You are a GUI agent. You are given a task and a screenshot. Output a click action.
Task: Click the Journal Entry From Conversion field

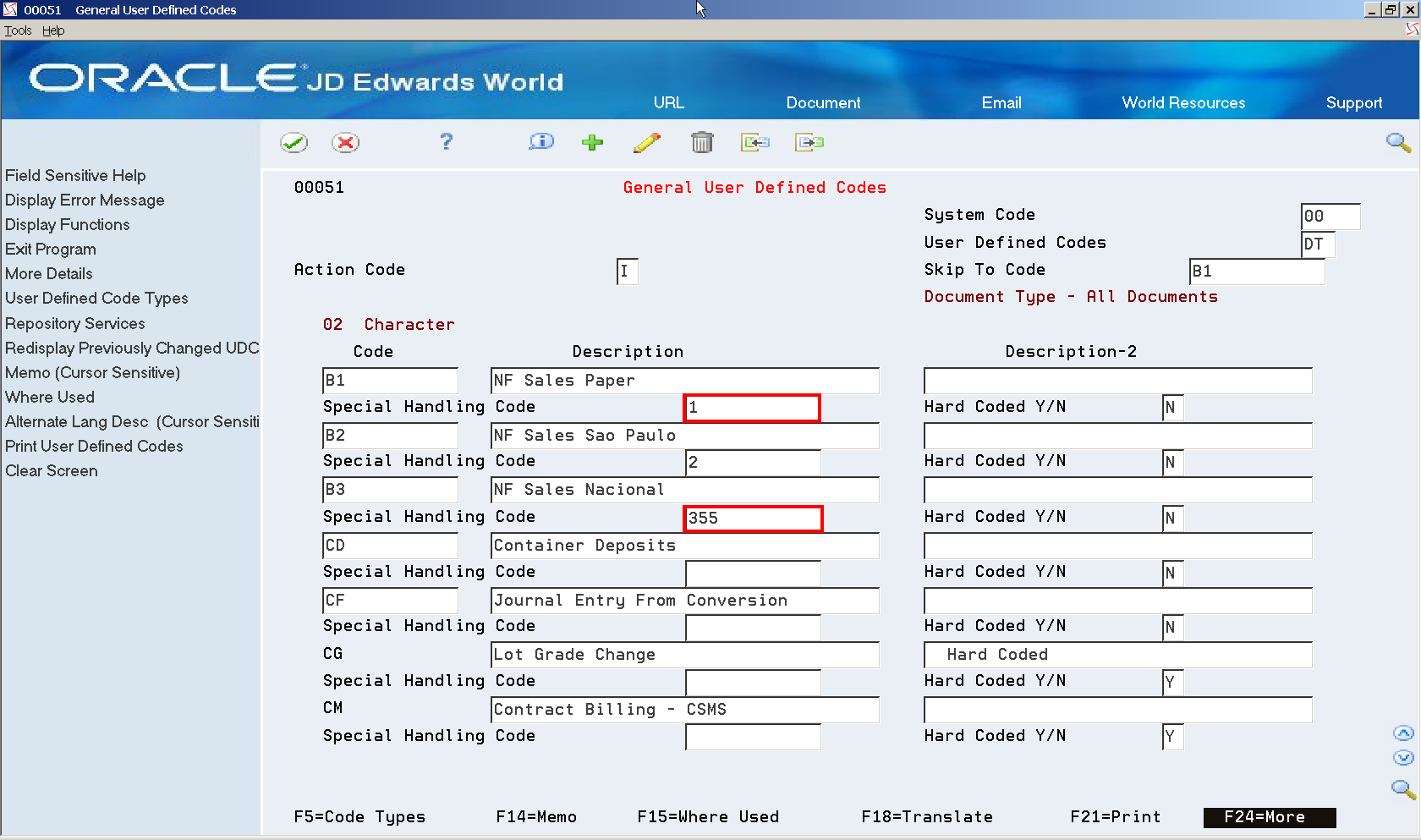pos(685,601)
